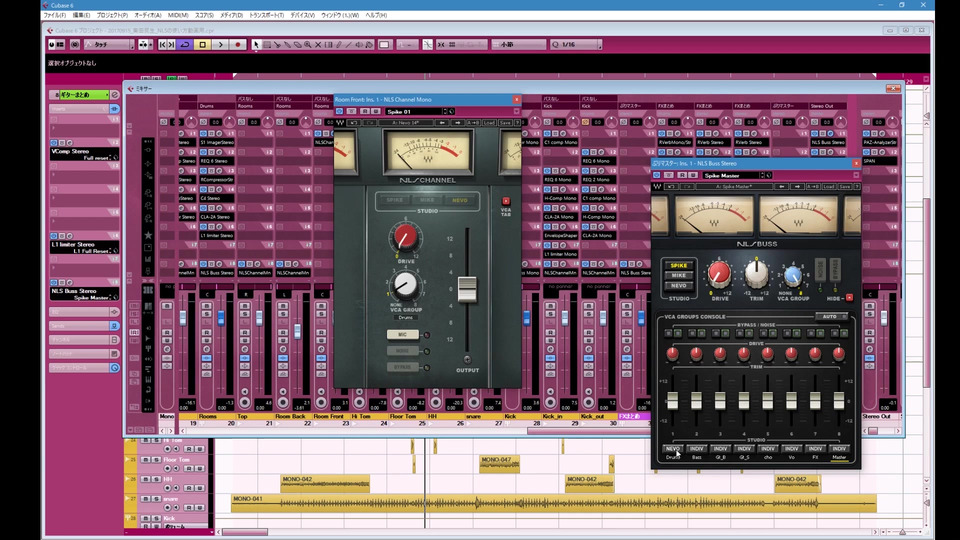Go to next marker in transport toolbar
960x540 pixels.
(171, 45)
